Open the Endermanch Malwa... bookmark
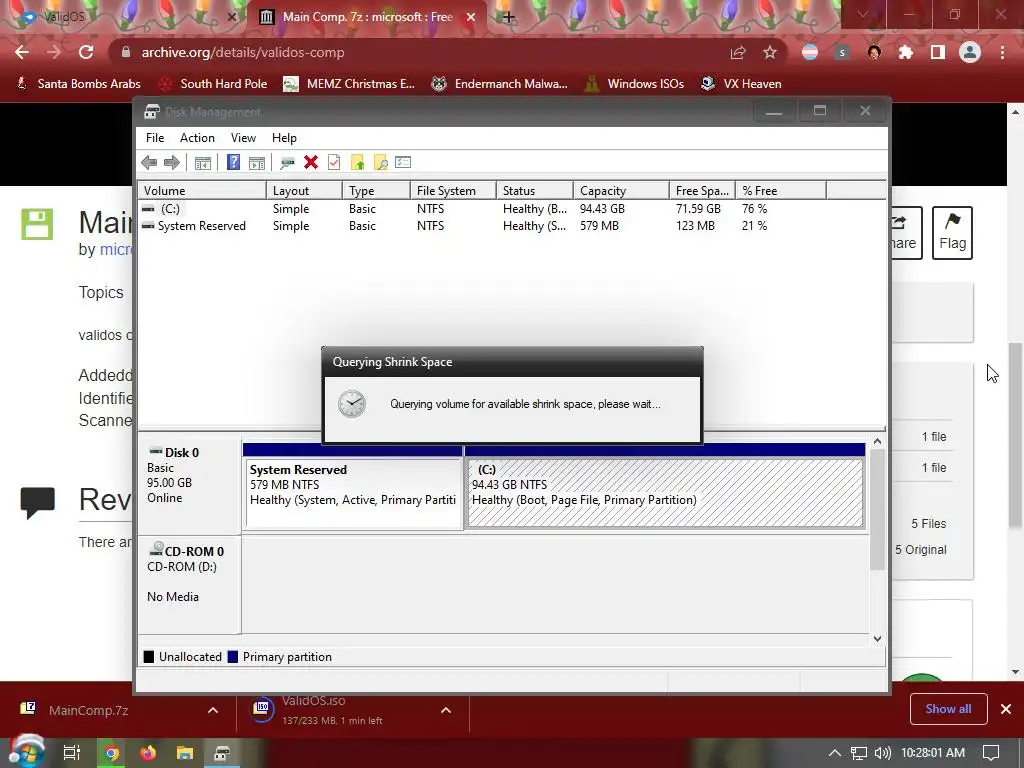Screen dimensions: 1024x768 pyautogui.click(x=500, y=84)
